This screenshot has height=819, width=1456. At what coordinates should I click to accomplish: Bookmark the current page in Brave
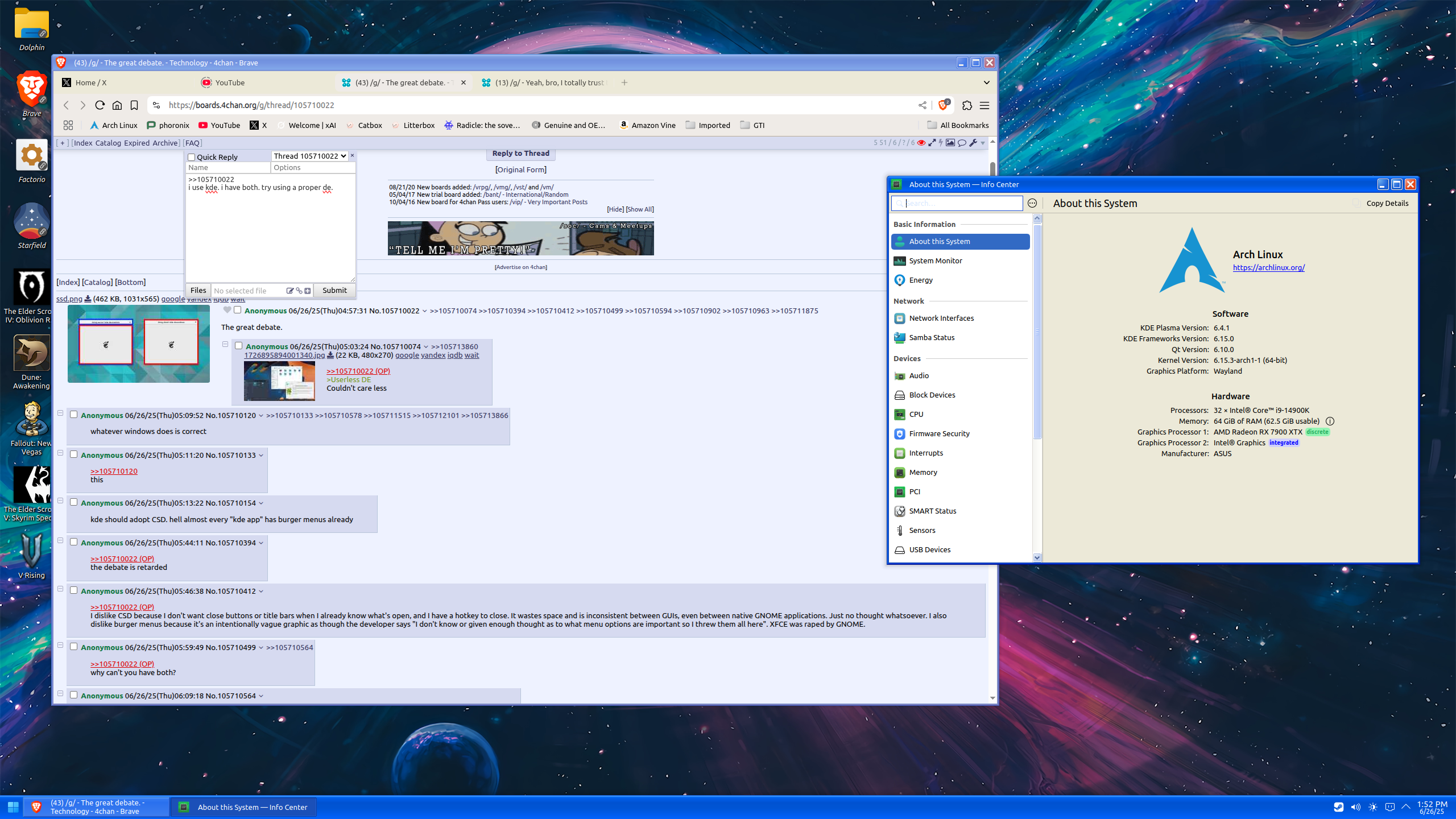pyautogui.click(x=134, y=105)
